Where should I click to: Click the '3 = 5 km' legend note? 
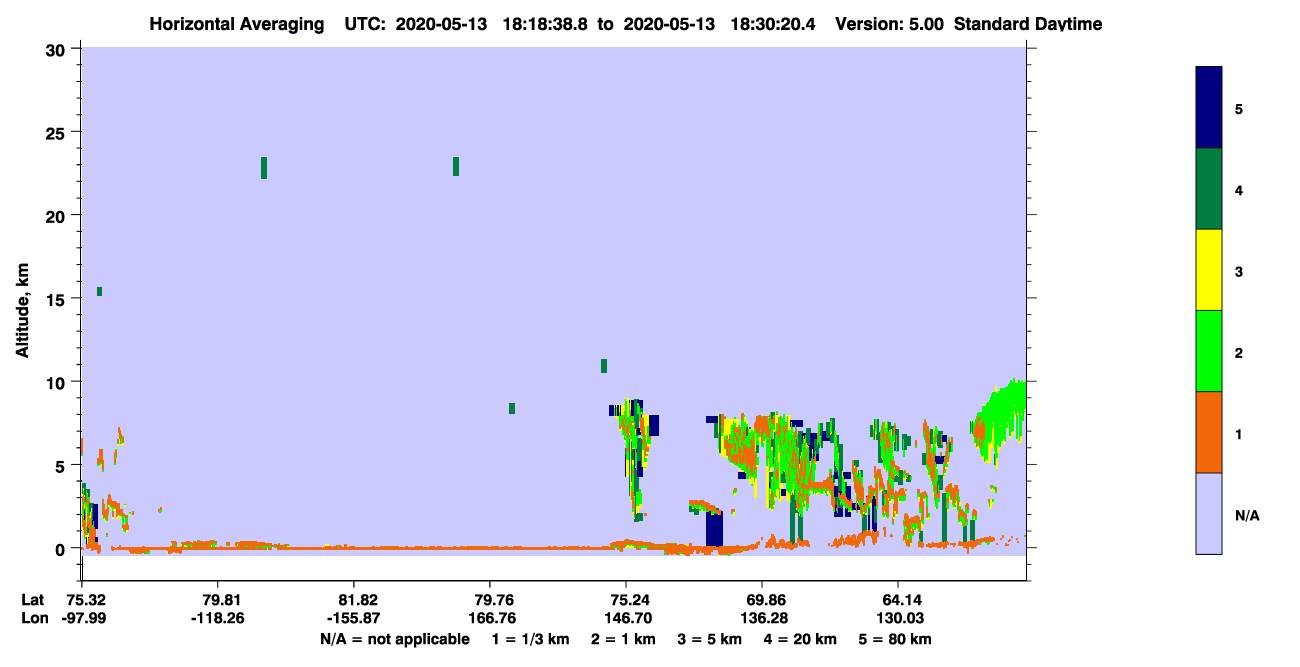tap(709, 639)
